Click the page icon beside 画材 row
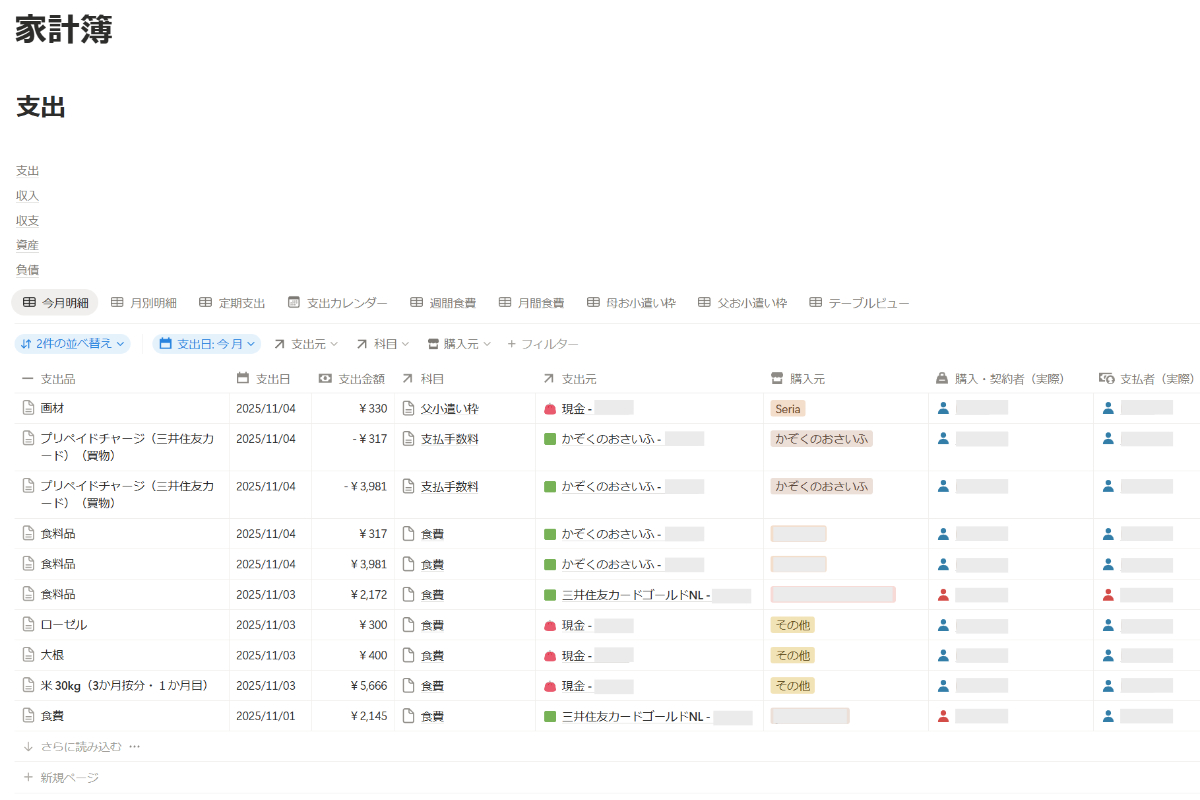This screenshot has height=800, width=1200. [28, 408]
